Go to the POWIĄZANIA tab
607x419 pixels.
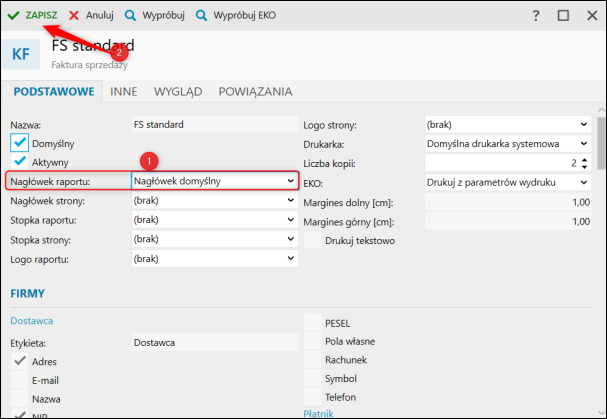pos(255,91)
